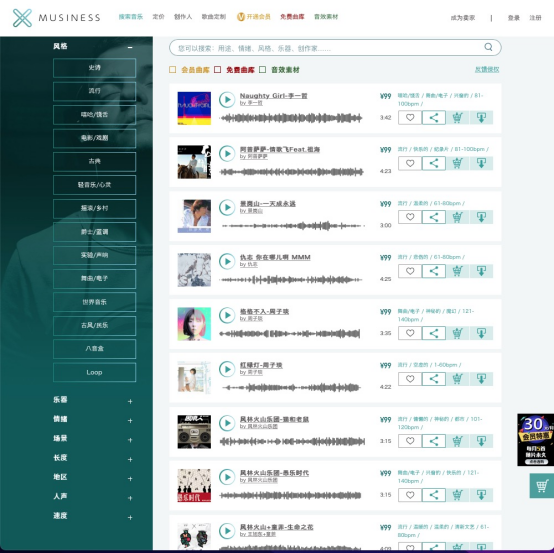Open the VIP membership nav item

coord(253,17)
